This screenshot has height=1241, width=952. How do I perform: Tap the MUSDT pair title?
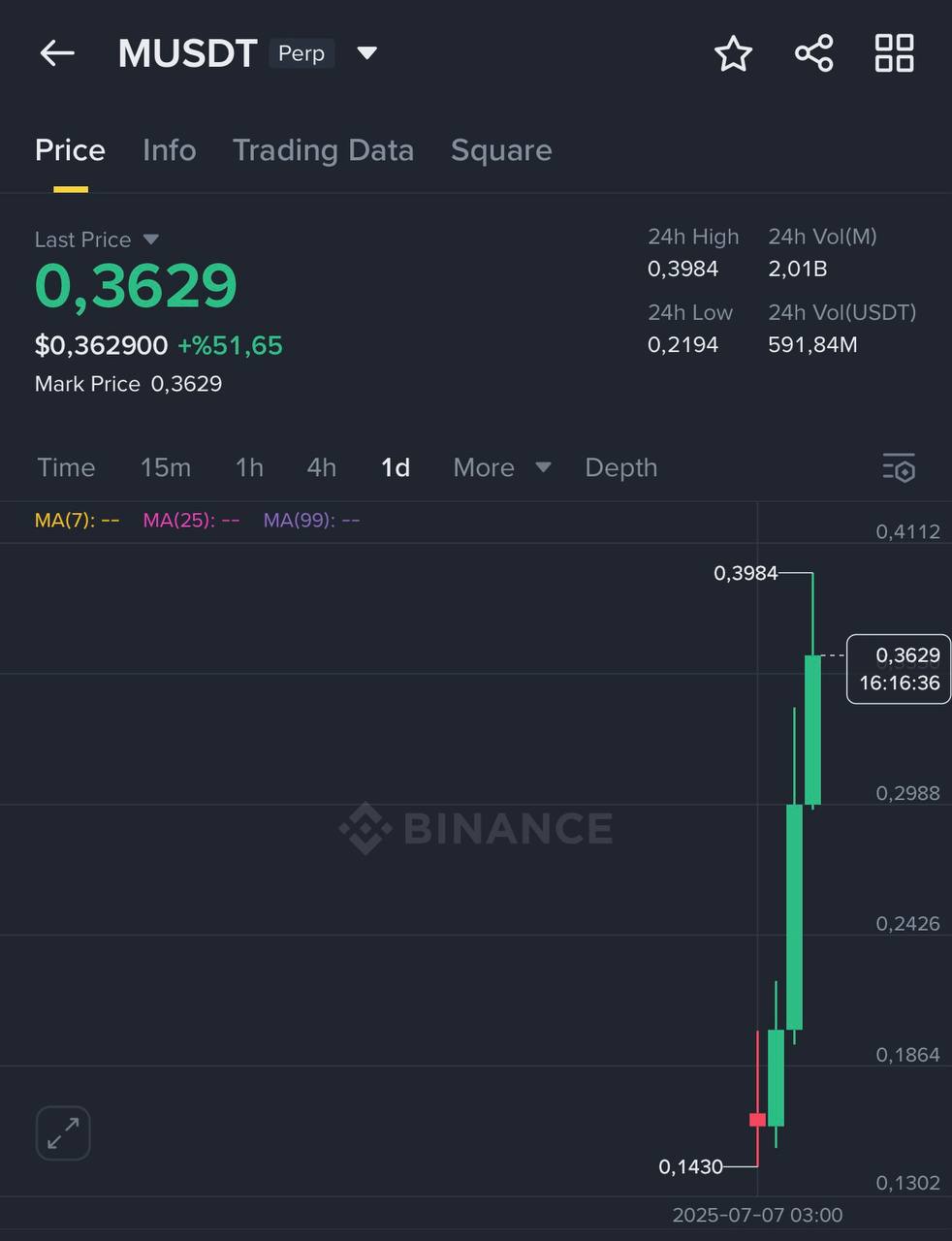pyautogui.click(x=188, y=53)
